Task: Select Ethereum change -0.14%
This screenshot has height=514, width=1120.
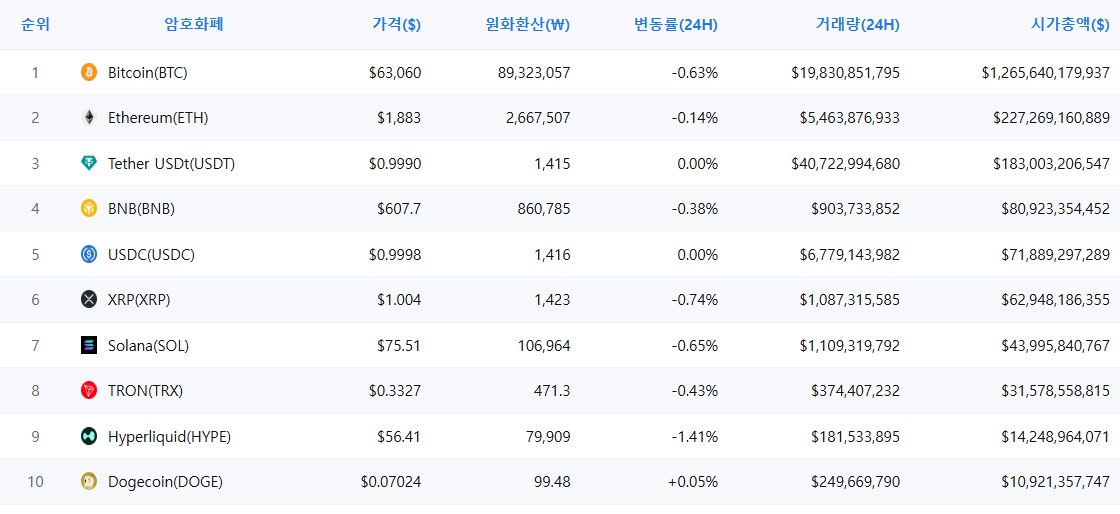Action: coord(694,119)
